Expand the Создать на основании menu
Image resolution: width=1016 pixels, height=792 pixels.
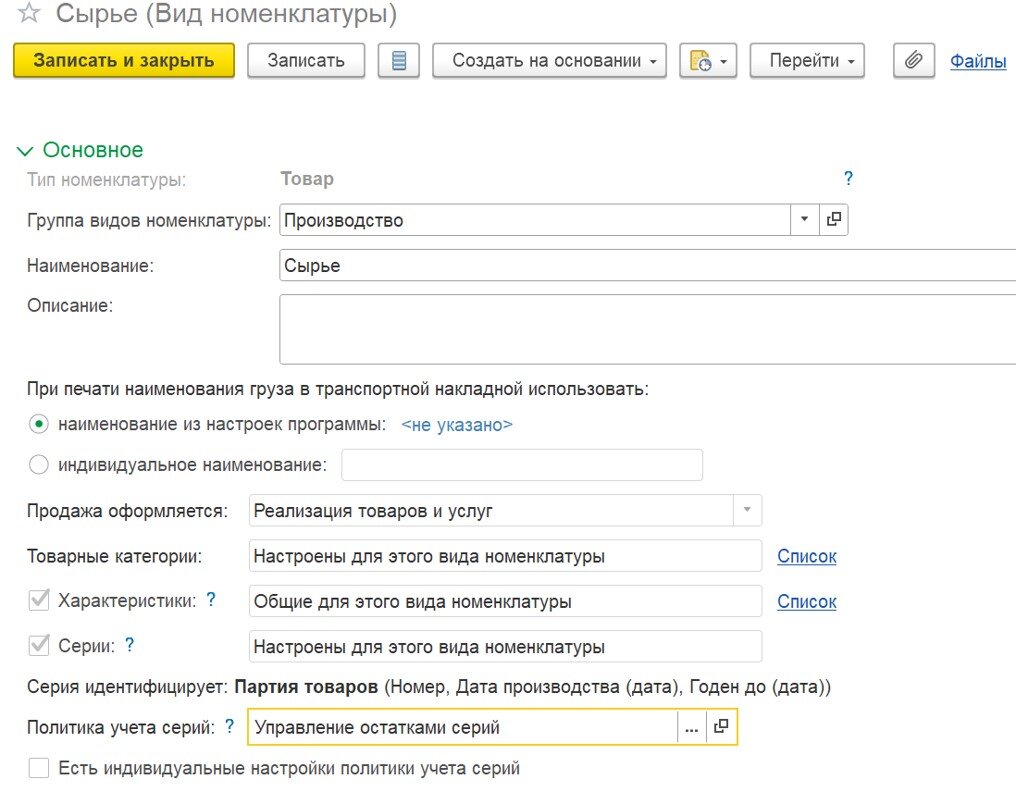coord(549,60)
